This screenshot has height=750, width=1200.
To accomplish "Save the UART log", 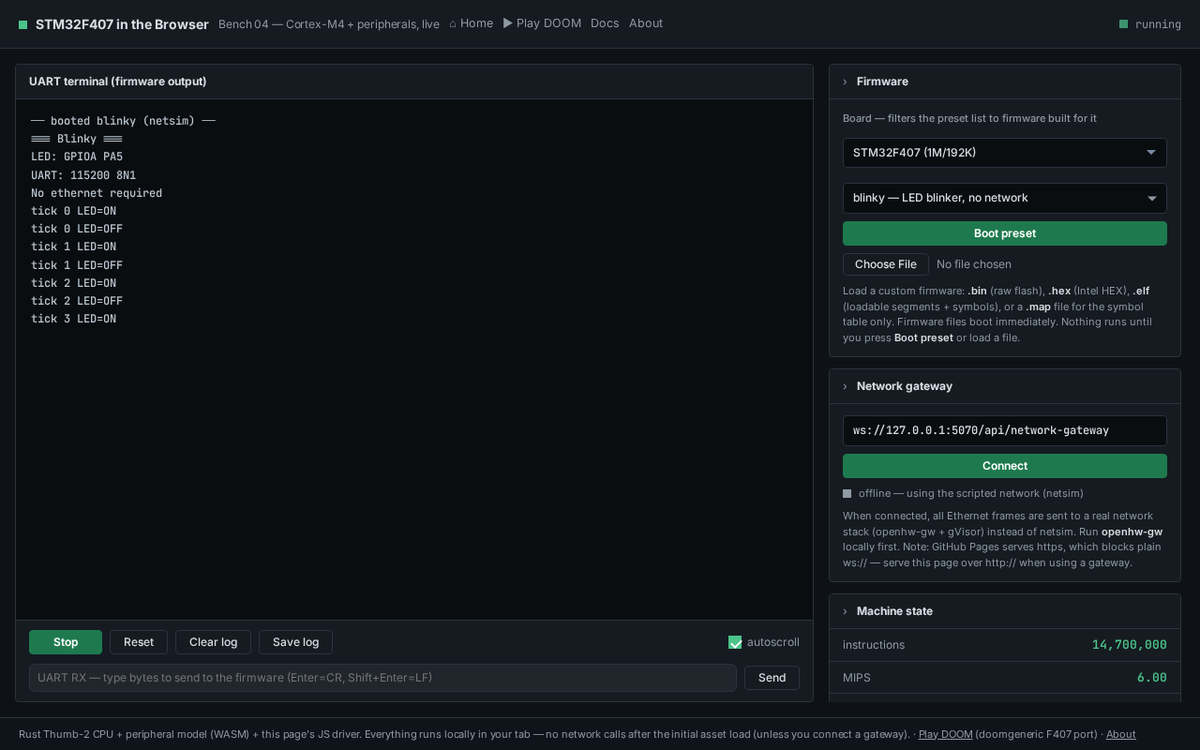I will (x=296, y=642).
